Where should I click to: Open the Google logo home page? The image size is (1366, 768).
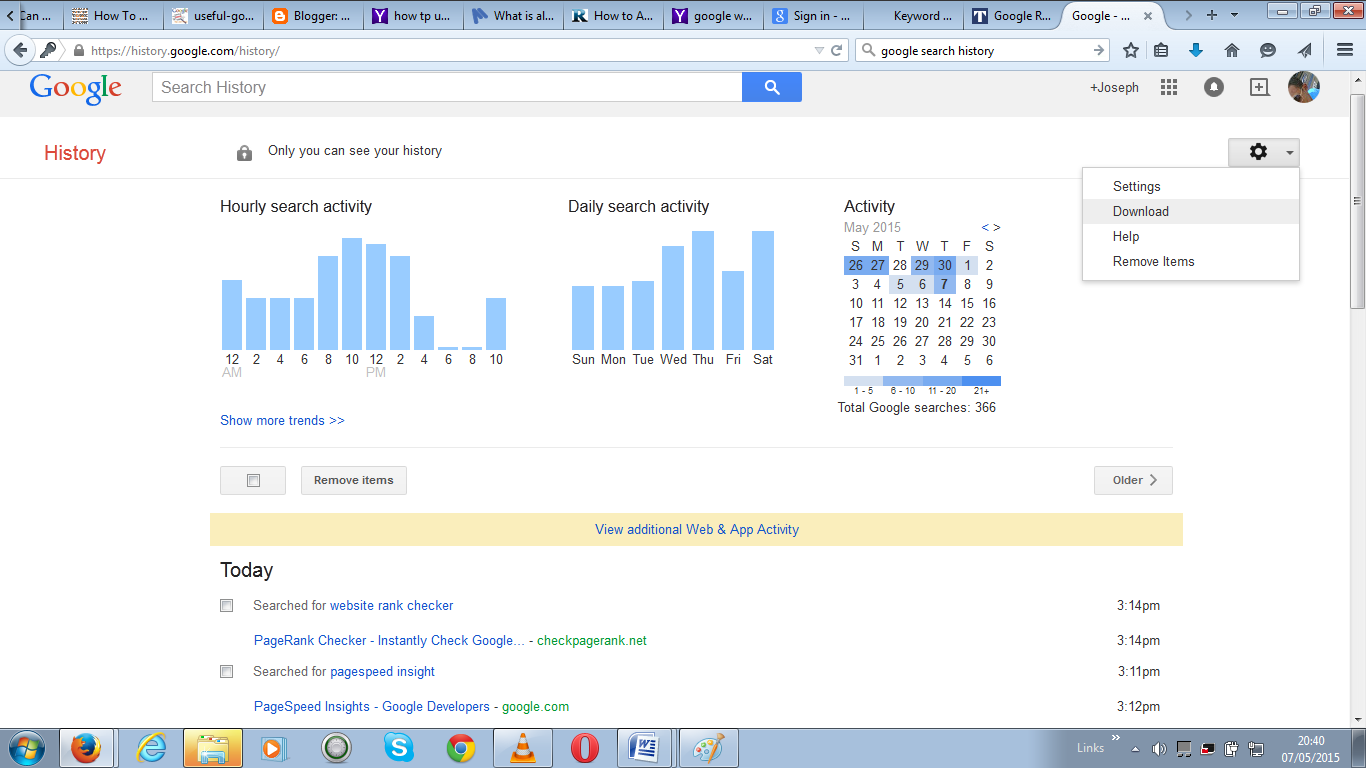pyautogui.click(x=76, y=88)
